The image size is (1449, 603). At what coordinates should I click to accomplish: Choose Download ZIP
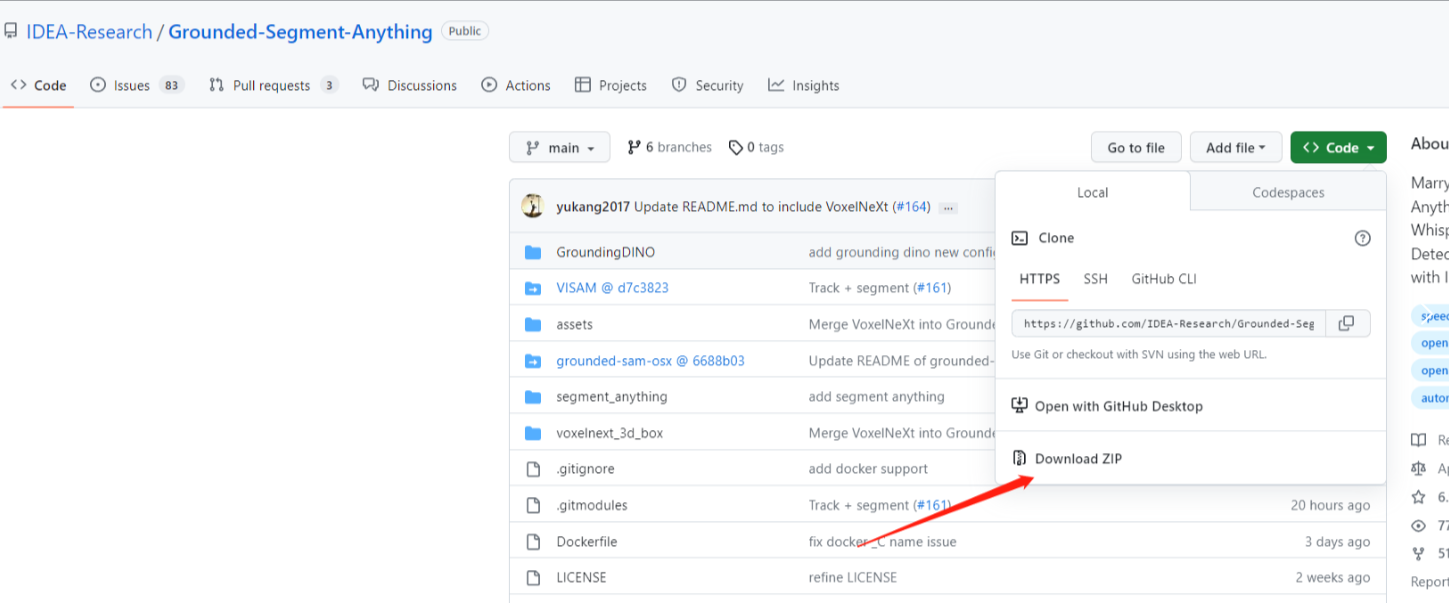pos(1067,459)
